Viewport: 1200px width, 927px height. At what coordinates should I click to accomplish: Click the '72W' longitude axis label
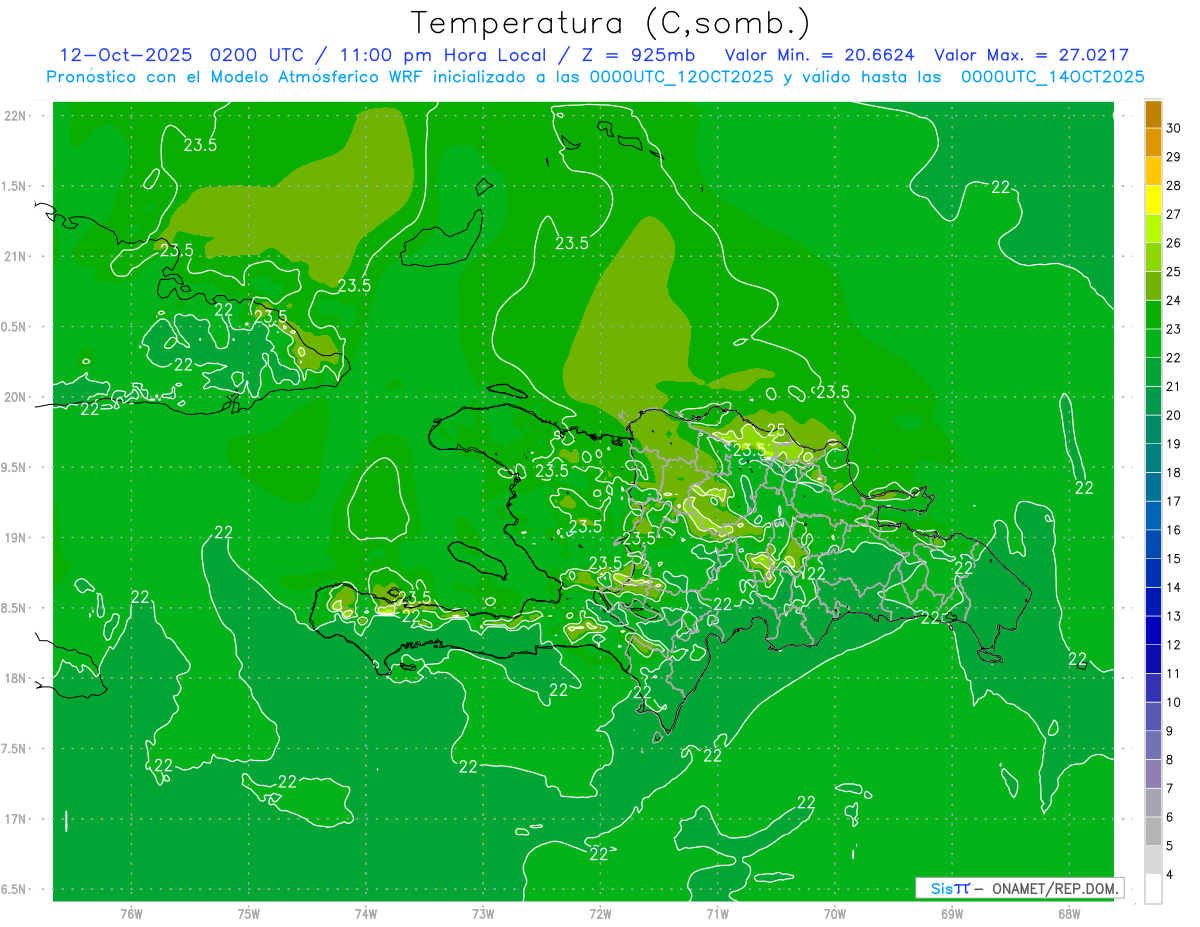[x=601, y=914]
